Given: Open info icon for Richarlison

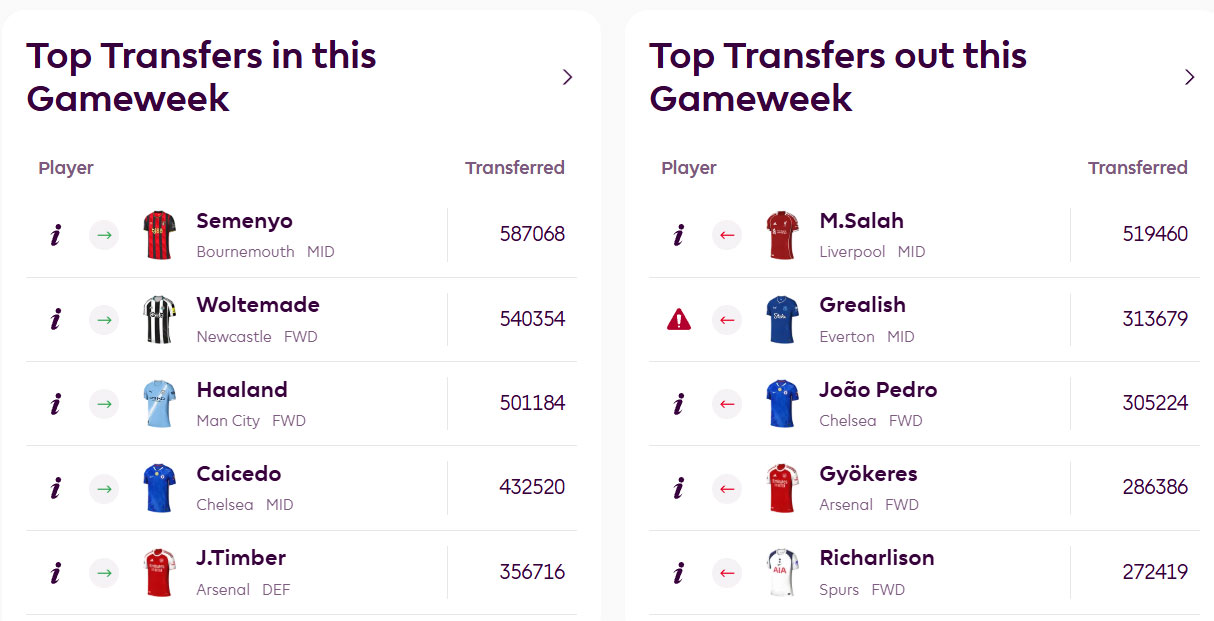Looking at the screenshot, I should click(679, 573).
